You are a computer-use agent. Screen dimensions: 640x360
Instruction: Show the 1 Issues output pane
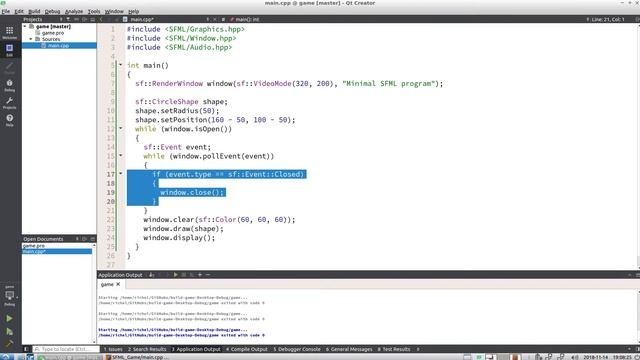coord(113,349)
